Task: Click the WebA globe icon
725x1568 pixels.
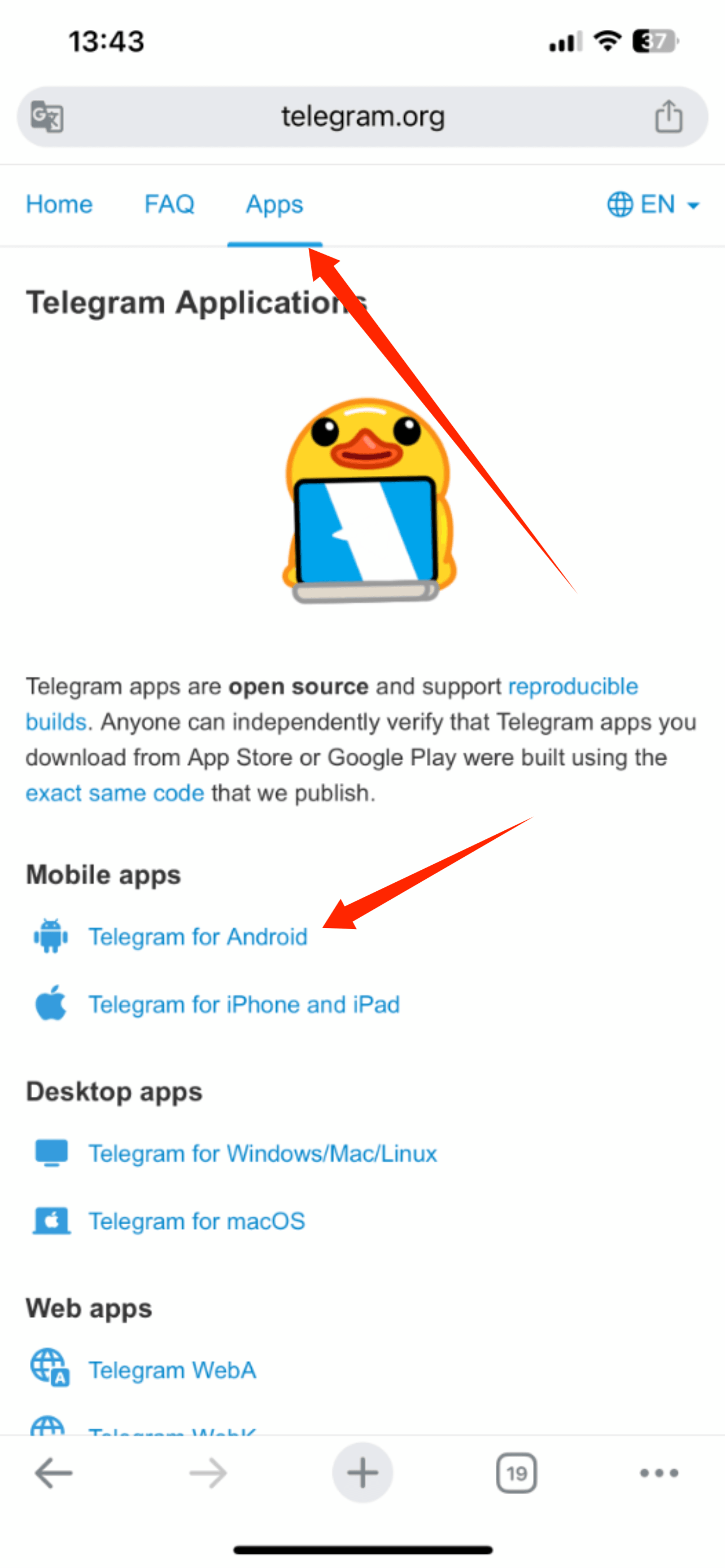Action: tap(50, 1368)
